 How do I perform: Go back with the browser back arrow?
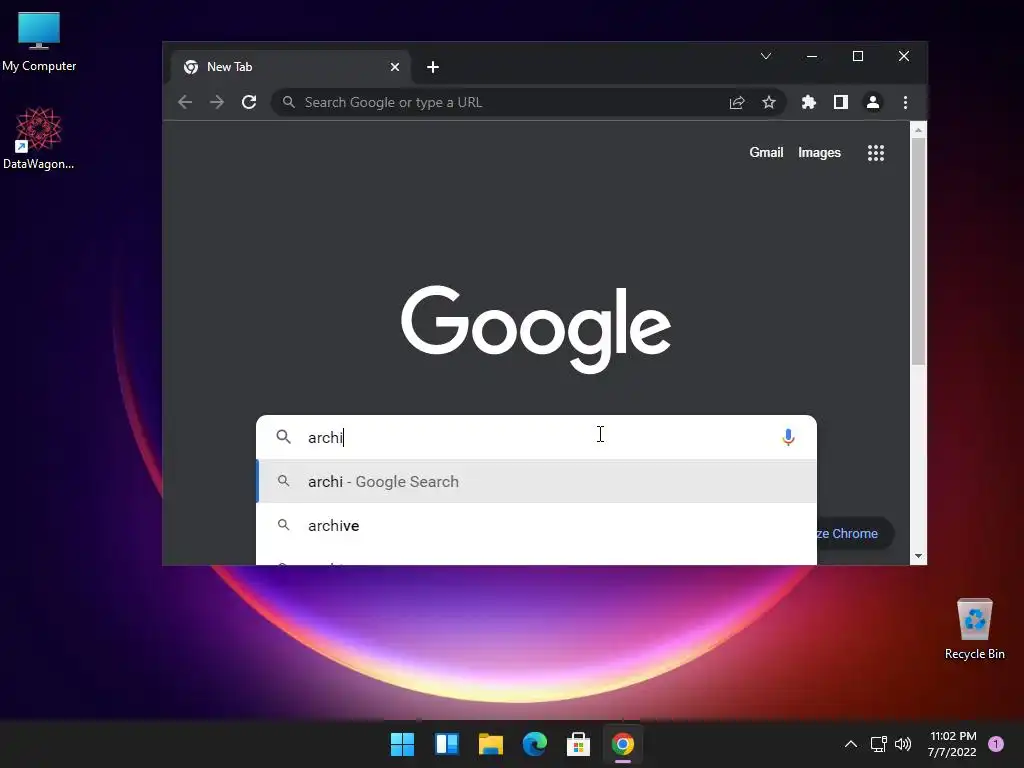click(x=185, y=103)
